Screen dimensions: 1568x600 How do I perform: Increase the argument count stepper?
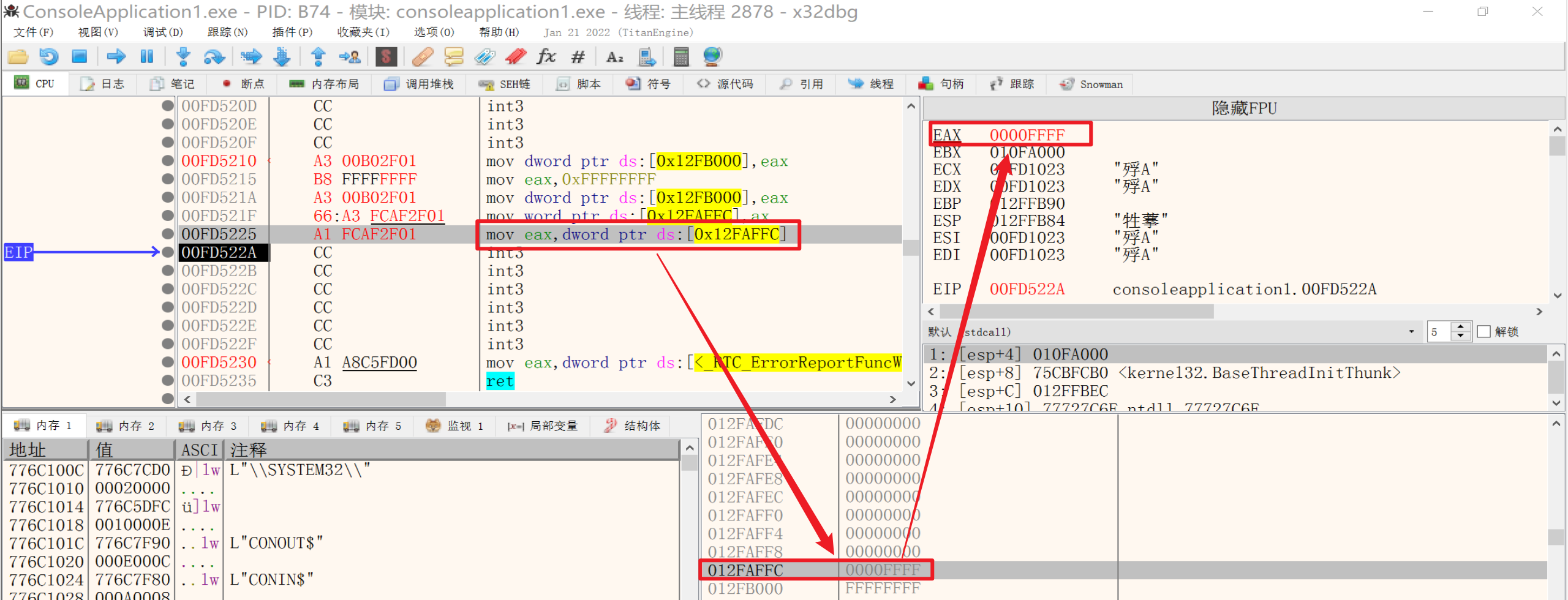1461,327
